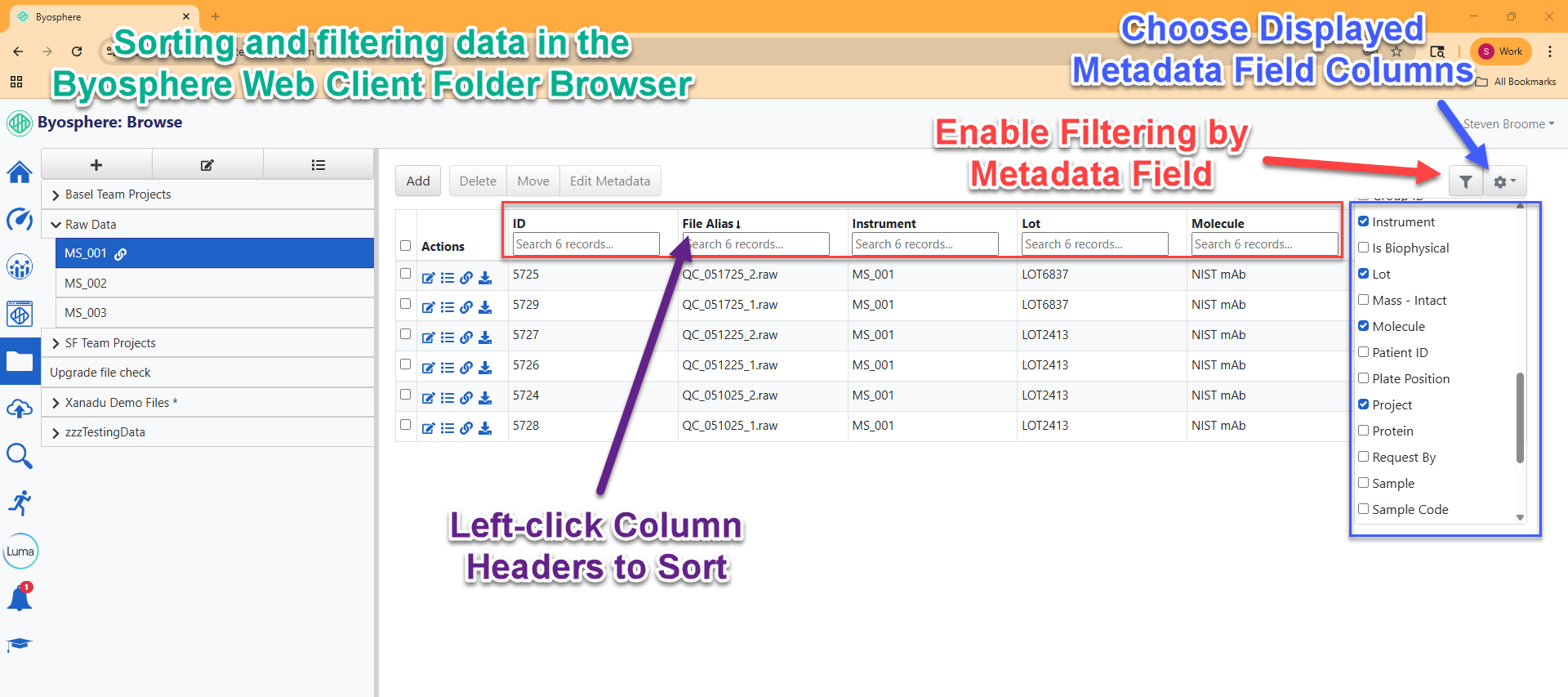Collapse the Raw Data folder
Screen dimensions: 1568x697
(x=56, y=225)
